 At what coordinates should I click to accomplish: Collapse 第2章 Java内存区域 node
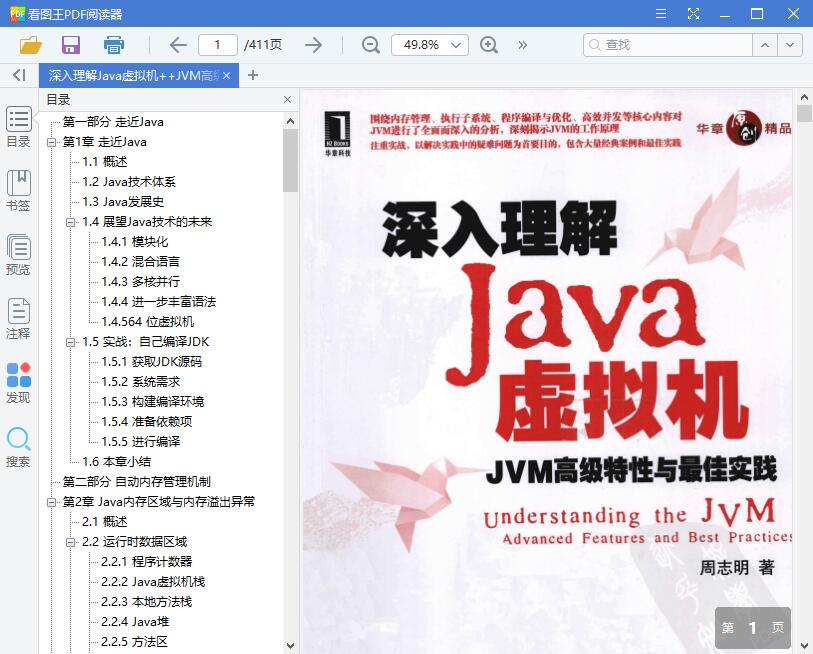51,502
